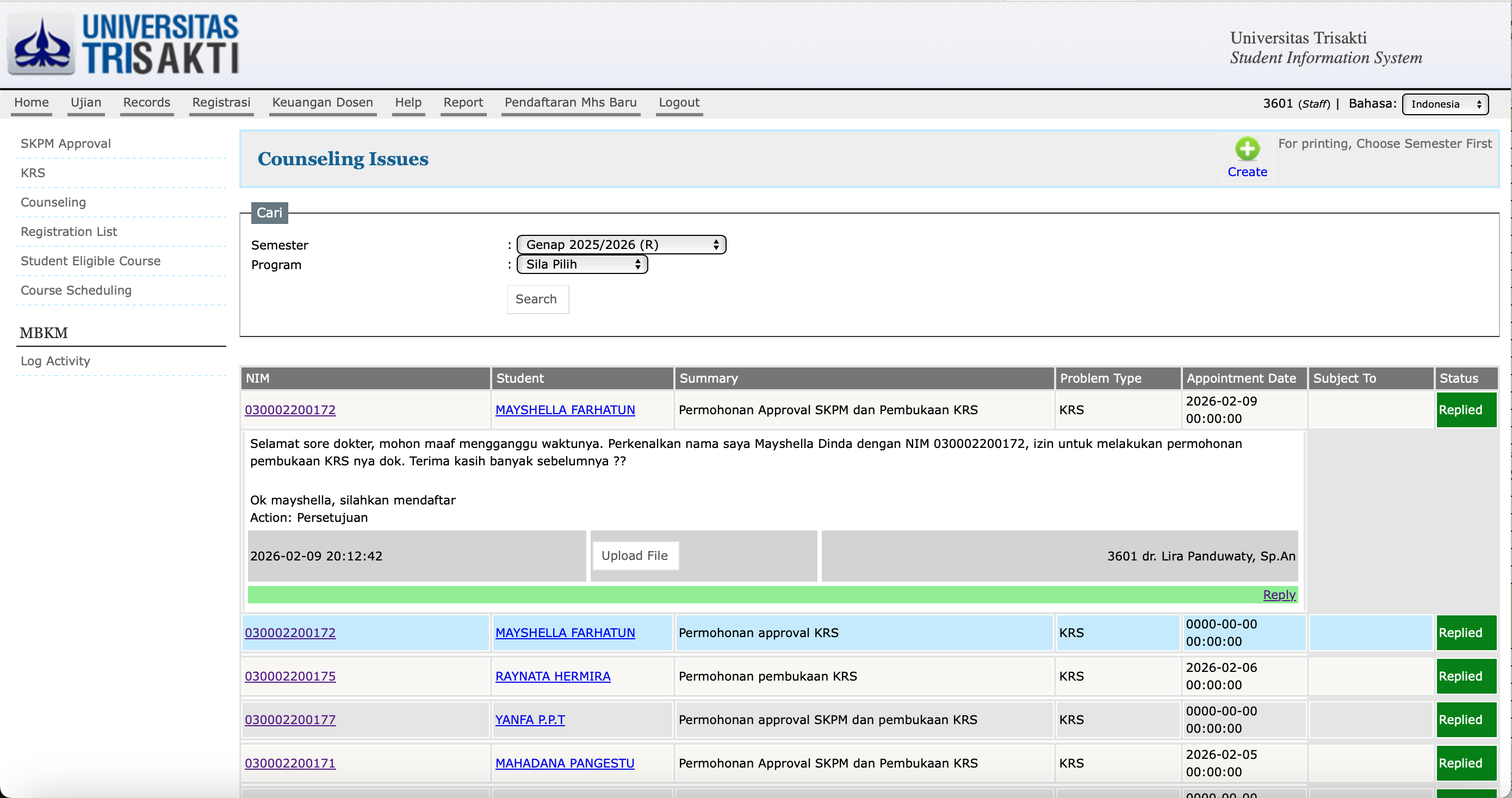This screenshot has width=1512, height=798.
Task: Open Log Activity under MBKM
Action: pyautogui.click(x=55, y=361)
